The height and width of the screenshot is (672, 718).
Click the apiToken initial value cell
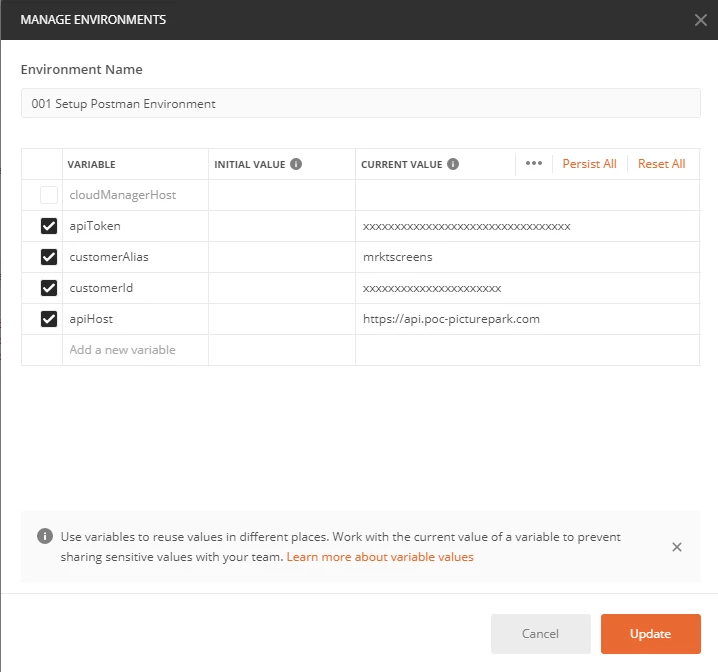point(282,226)
